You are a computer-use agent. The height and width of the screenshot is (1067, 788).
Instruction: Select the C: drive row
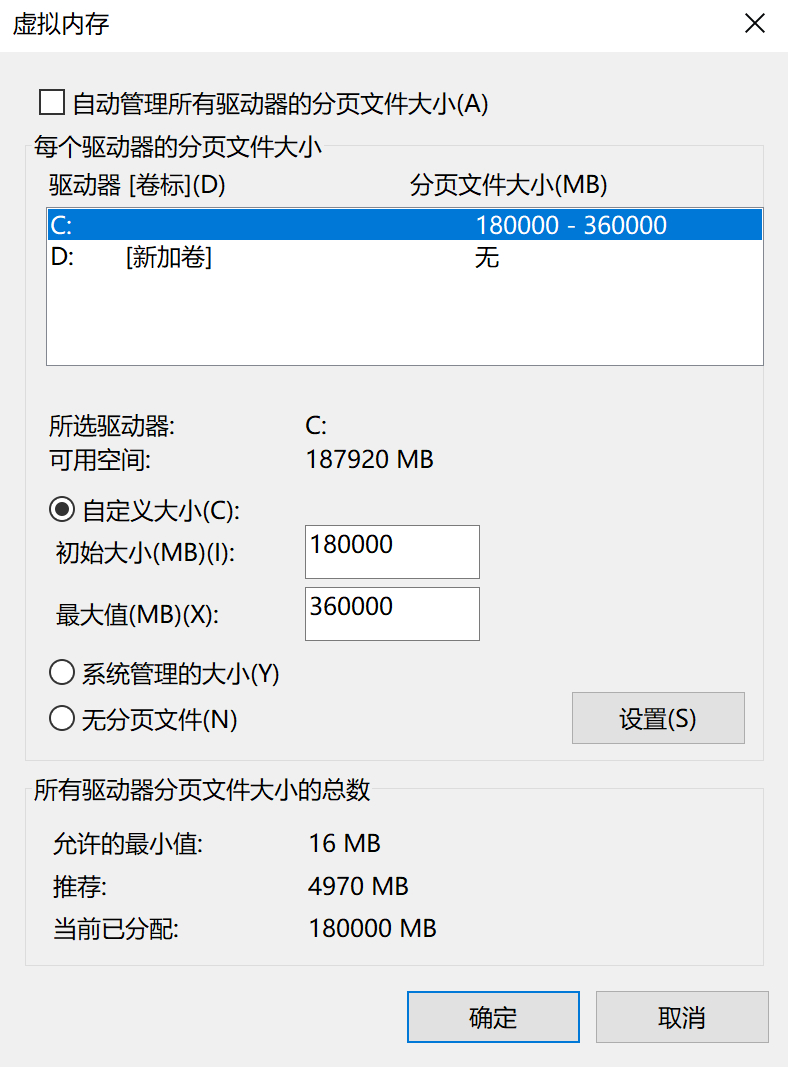404,225
